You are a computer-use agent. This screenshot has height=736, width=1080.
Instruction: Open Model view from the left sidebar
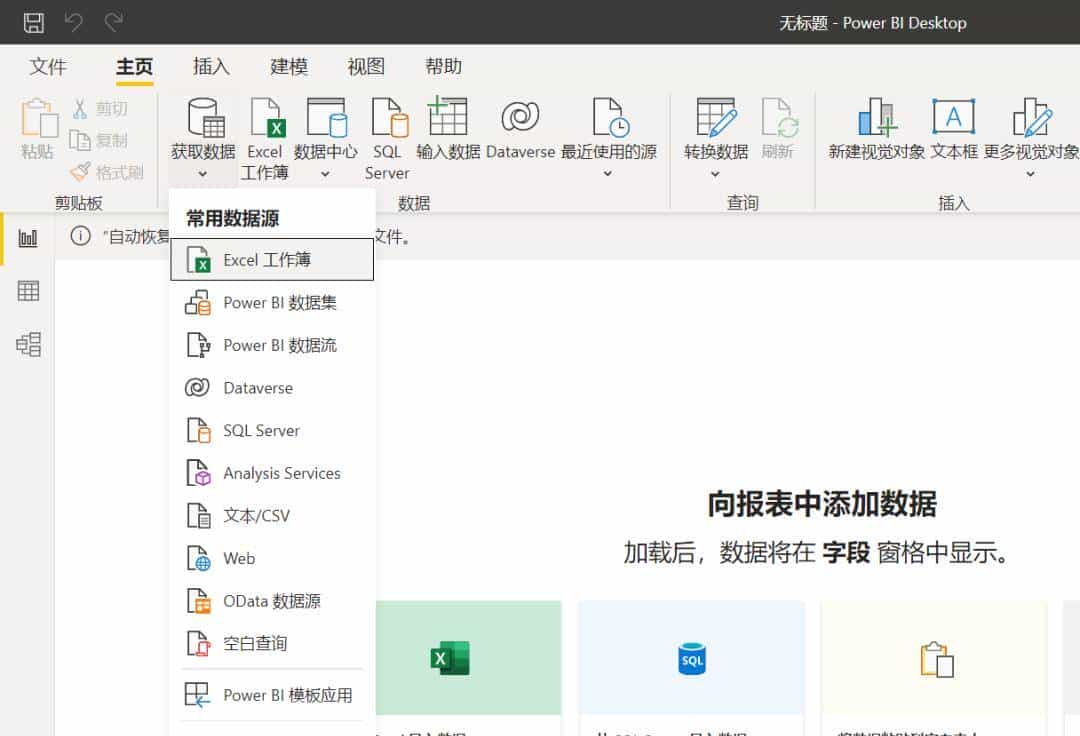pyautogui.click(x=28, y=345)
